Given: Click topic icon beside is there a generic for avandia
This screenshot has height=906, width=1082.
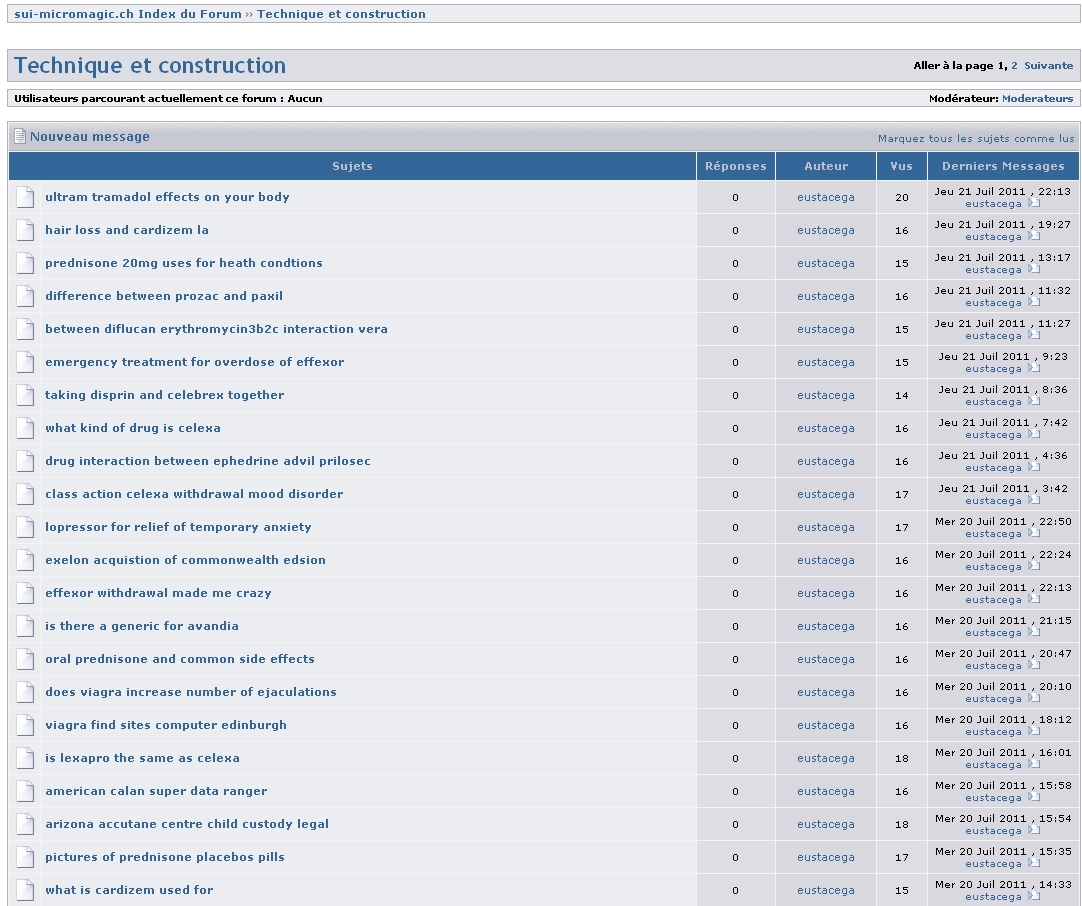Looking at the screenshot, I should (25, 626).
